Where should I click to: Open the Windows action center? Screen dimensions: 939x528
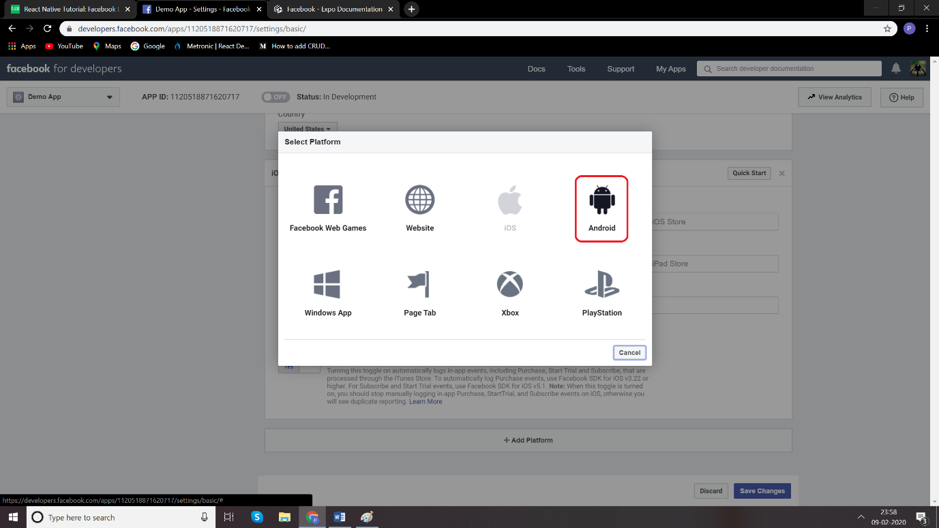pyautogui.click(x=922, y=517)
